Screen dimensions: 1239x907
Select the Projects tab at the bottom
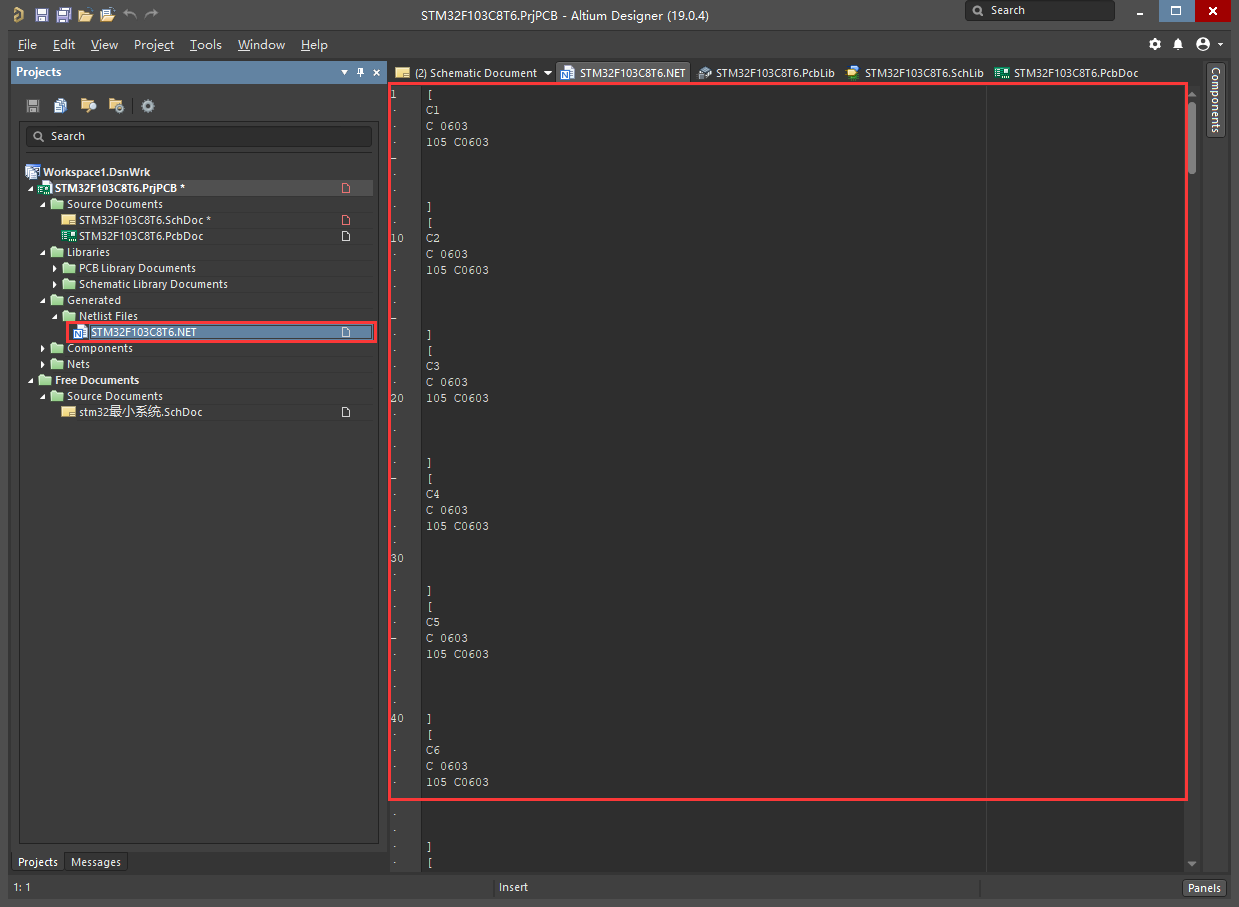38,862
